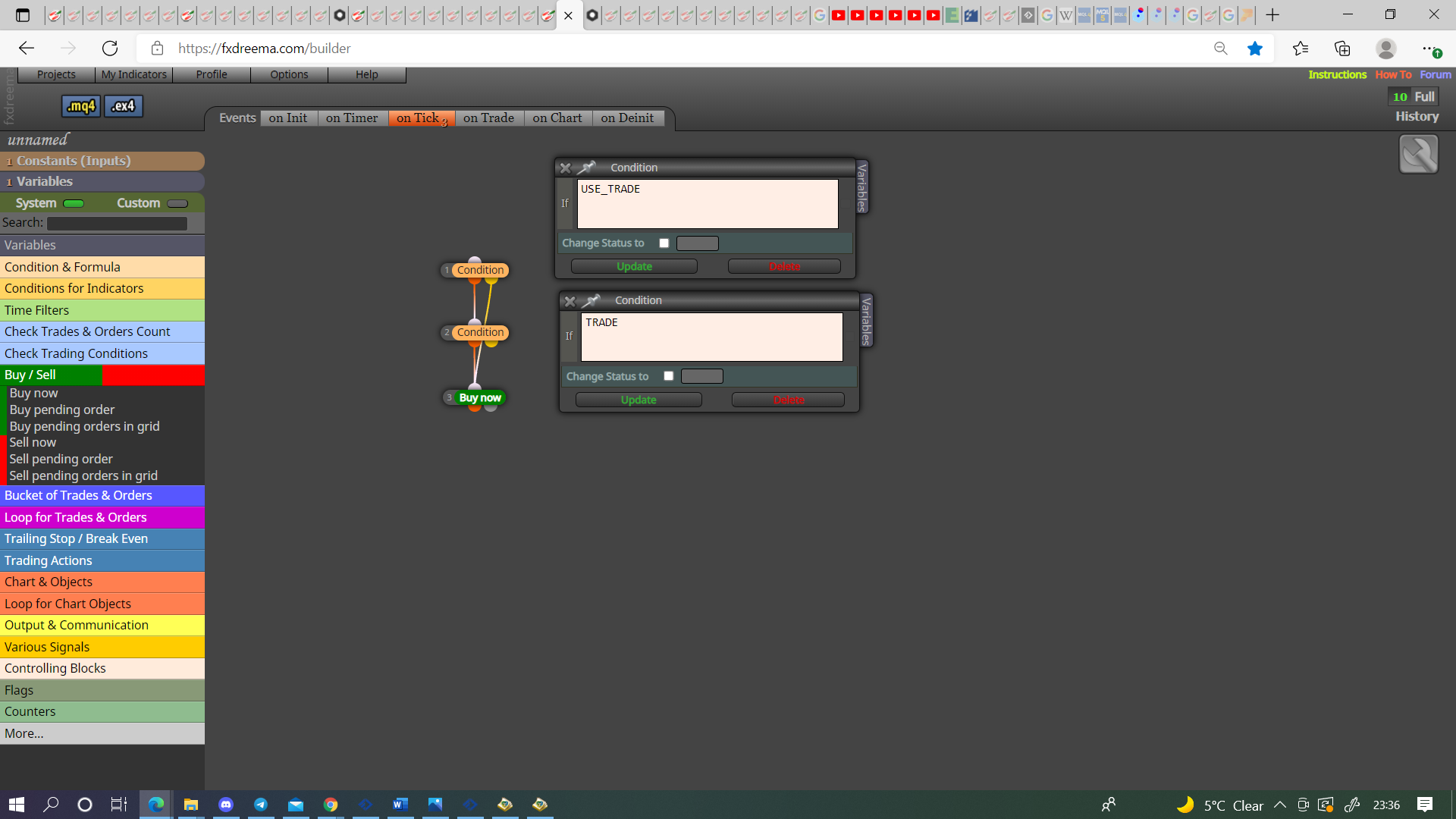Open Windows taskbar search
Screen dimensions: 1456x819
tap(52, 805)
